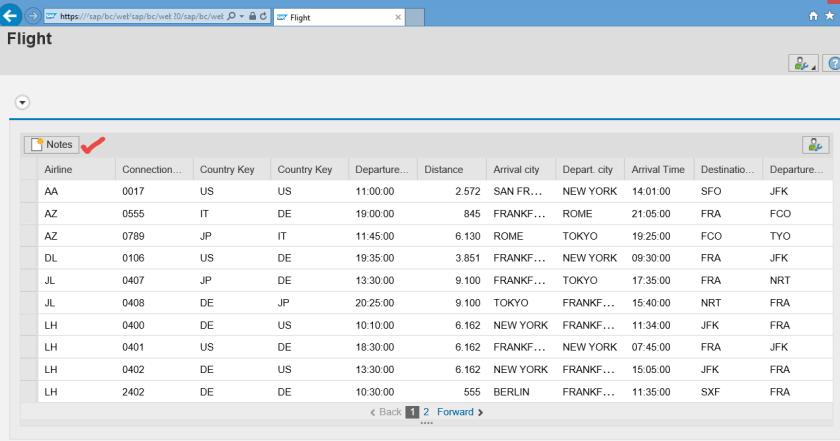Image resolution: width=840 pixels, height=441 pixels.
Task: Refresh the page using reload icon
Action: pyautogui.click(x=262, y=17)
